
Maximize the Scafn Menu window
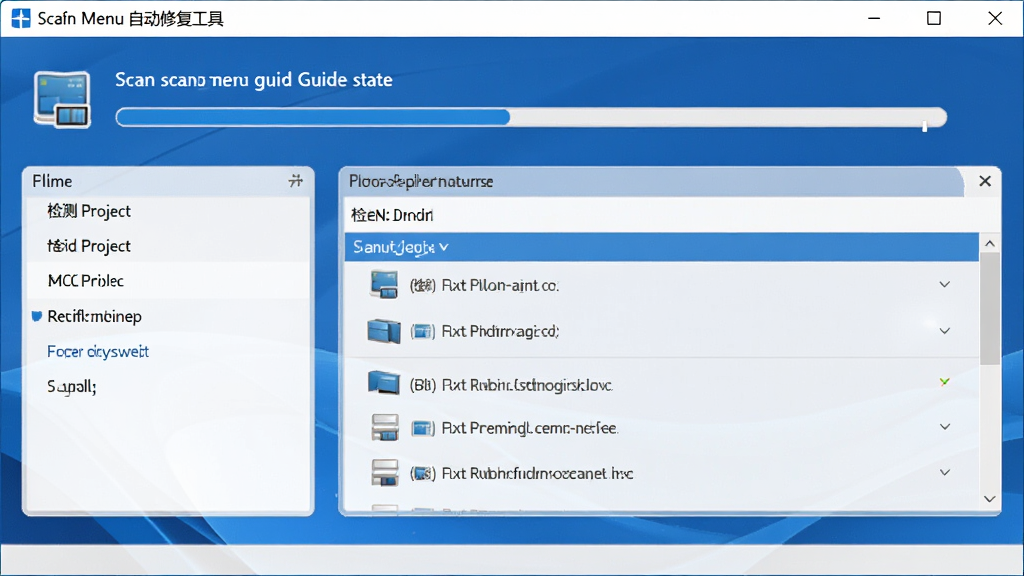pos(934,18)
